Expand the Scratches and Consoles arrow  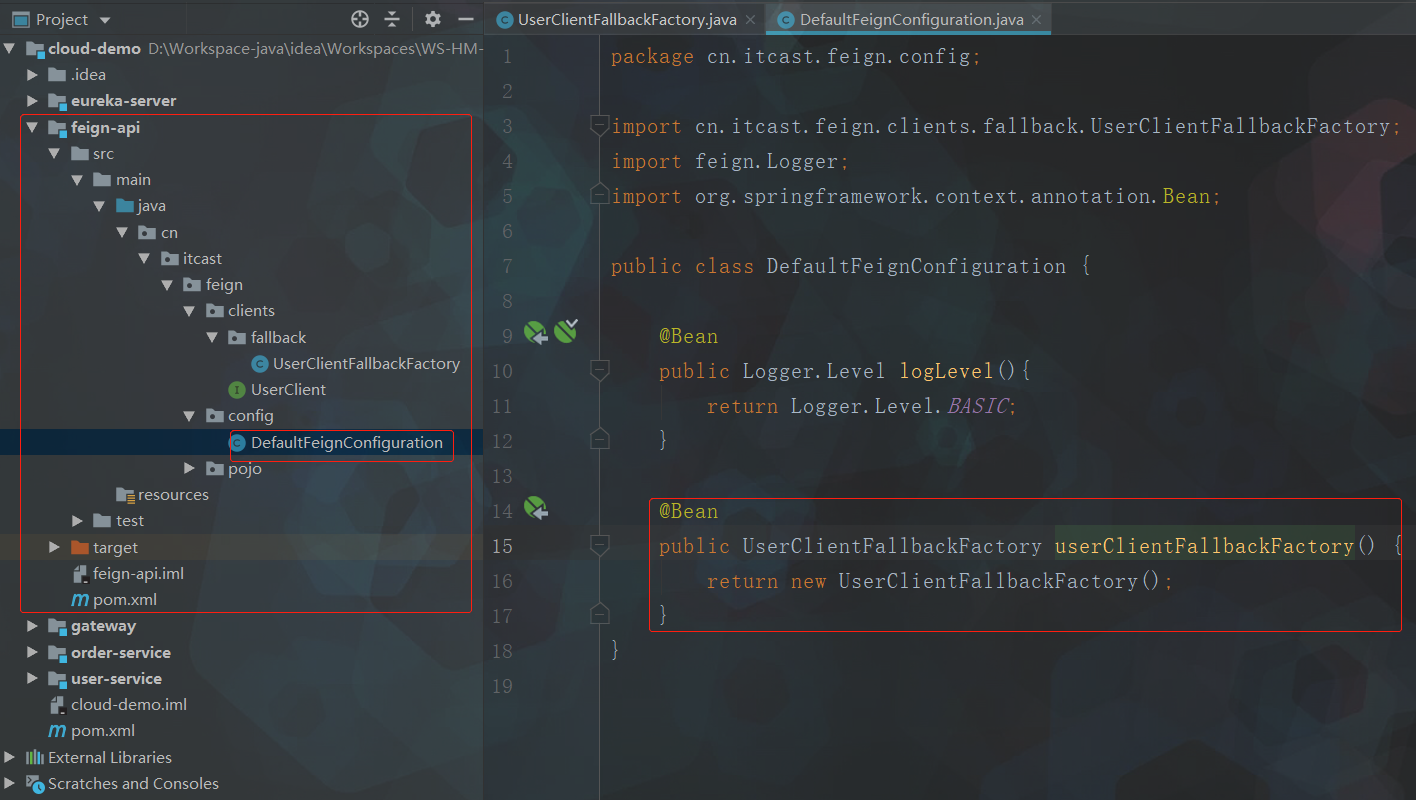(x=10, y=783)
